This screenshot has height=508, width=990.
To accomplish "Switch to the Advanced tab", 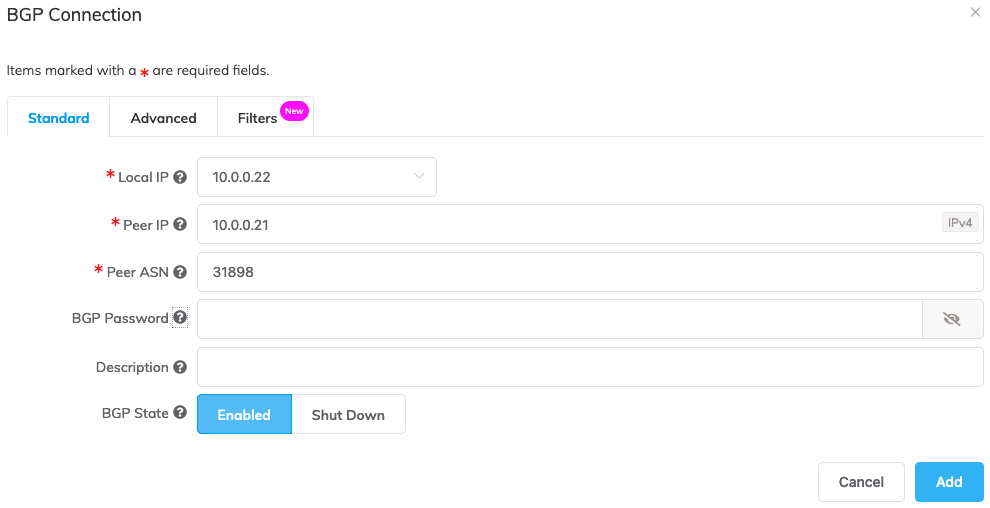I will 163,118.
